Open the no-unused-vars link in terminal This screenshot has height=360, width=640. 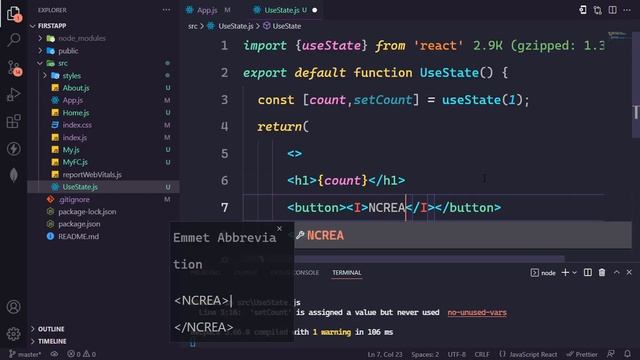477,313
